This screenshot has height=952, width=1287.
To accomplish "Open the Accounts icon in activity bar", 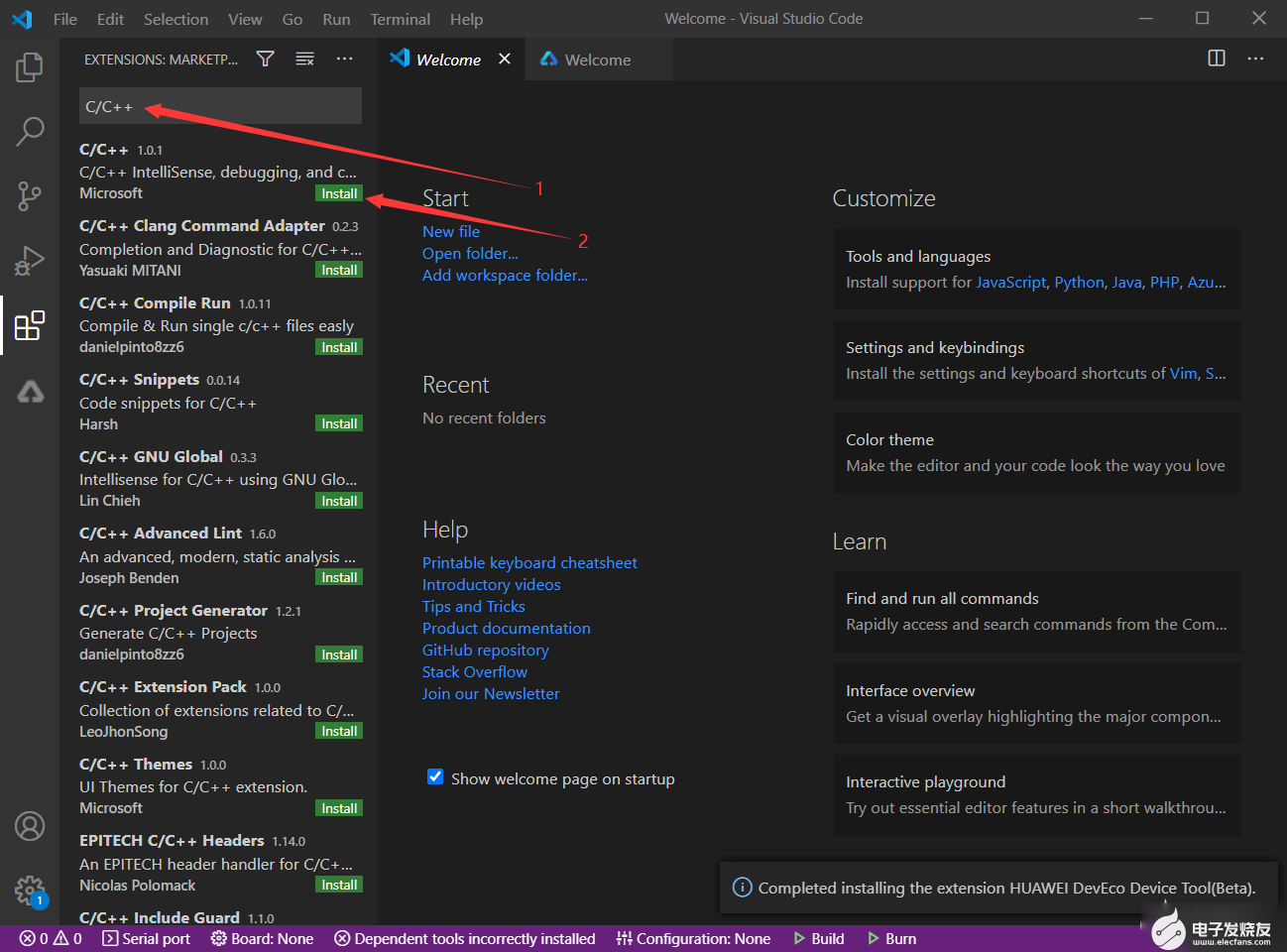I will [x=30, y=826].
